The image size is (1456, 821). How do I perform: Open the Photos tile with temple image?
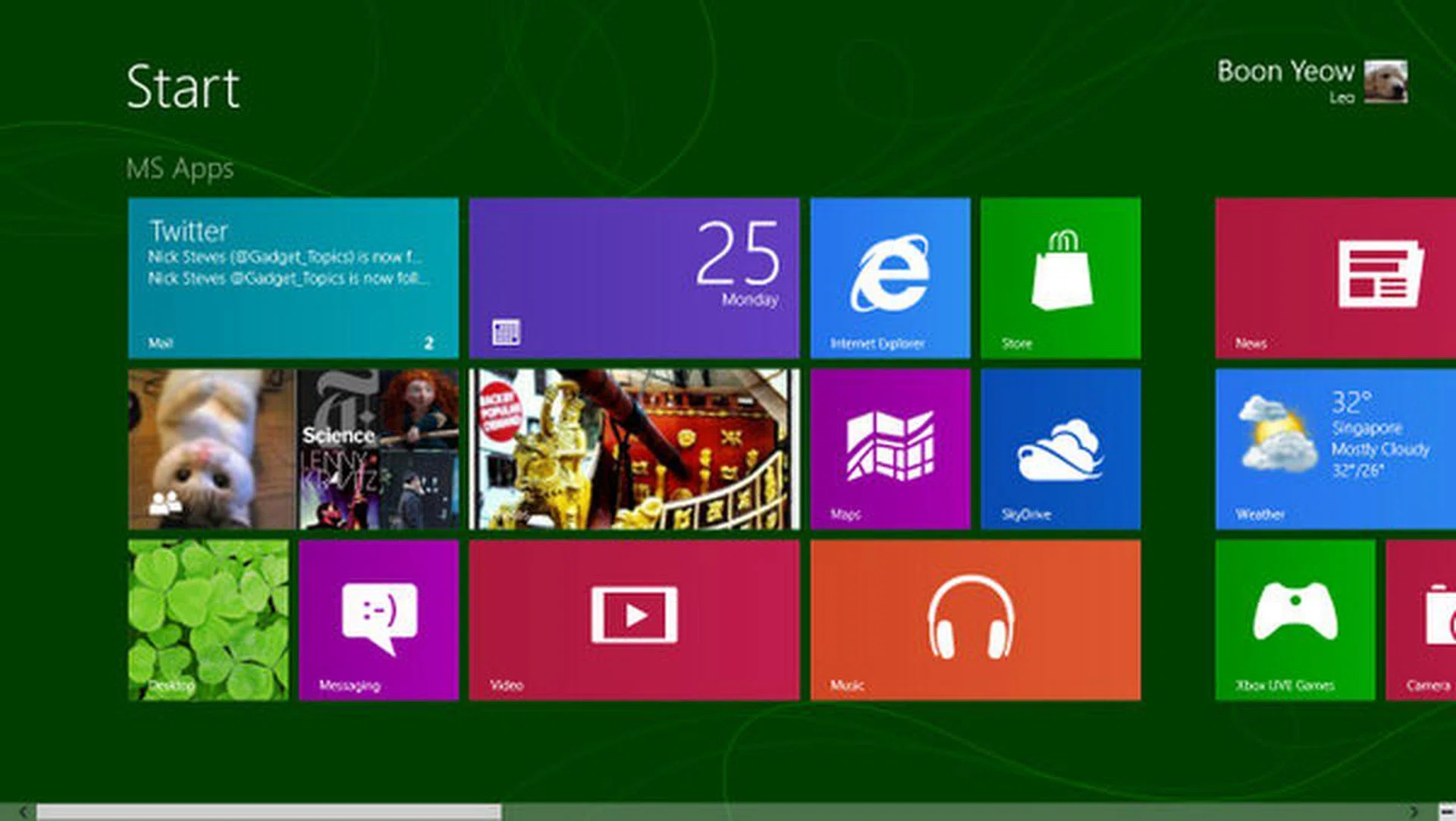coord(634,448)
